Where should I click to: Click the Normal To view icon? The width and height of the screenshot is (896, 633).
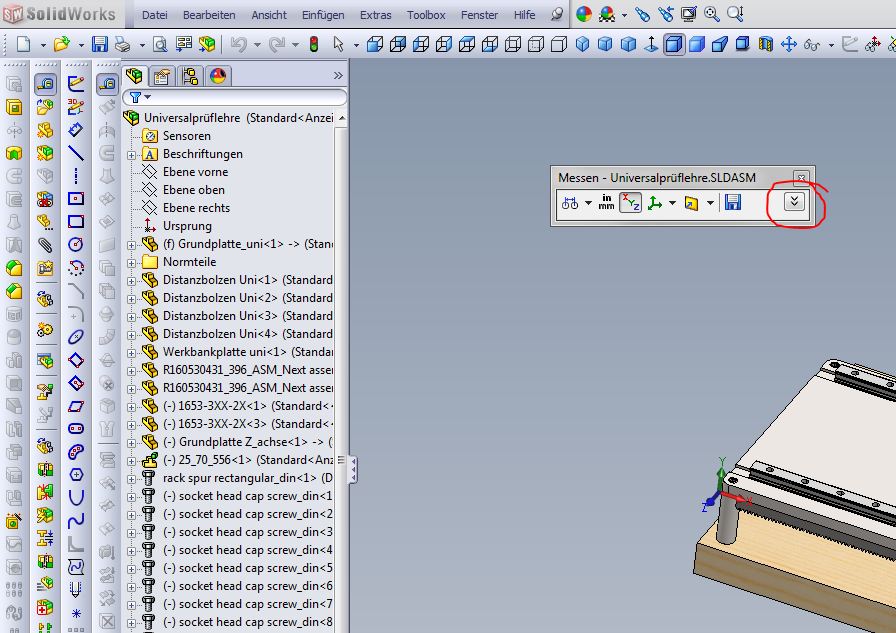[651, 43]
